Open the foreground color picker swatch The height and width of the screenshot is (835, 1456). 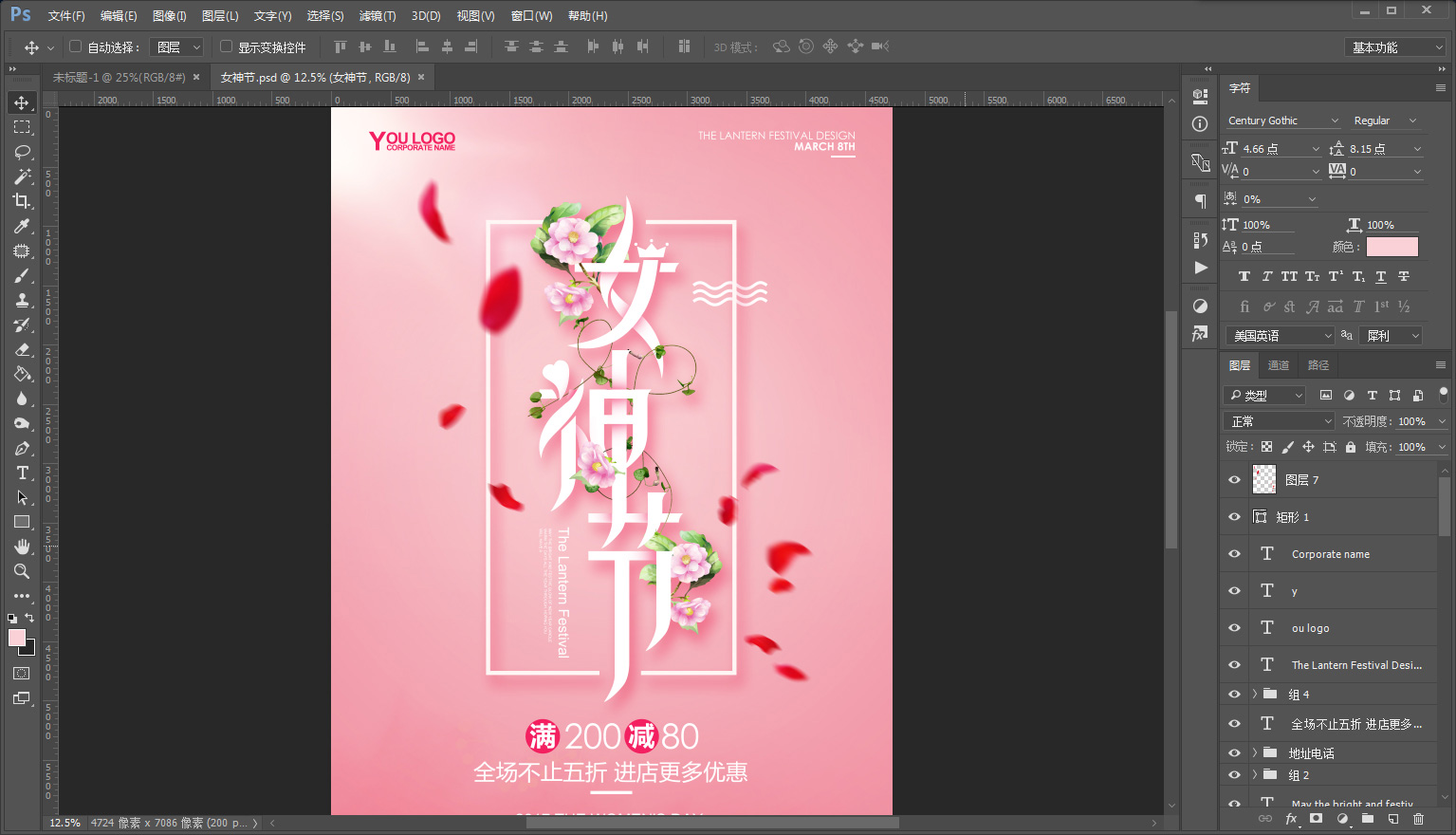tap(16, 638)
